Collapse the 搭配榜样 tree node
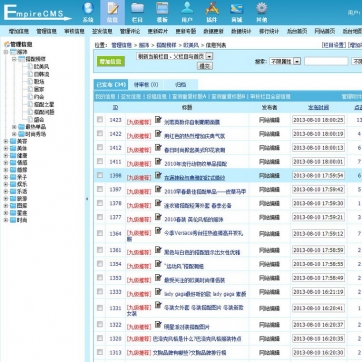 click(14, 59)
